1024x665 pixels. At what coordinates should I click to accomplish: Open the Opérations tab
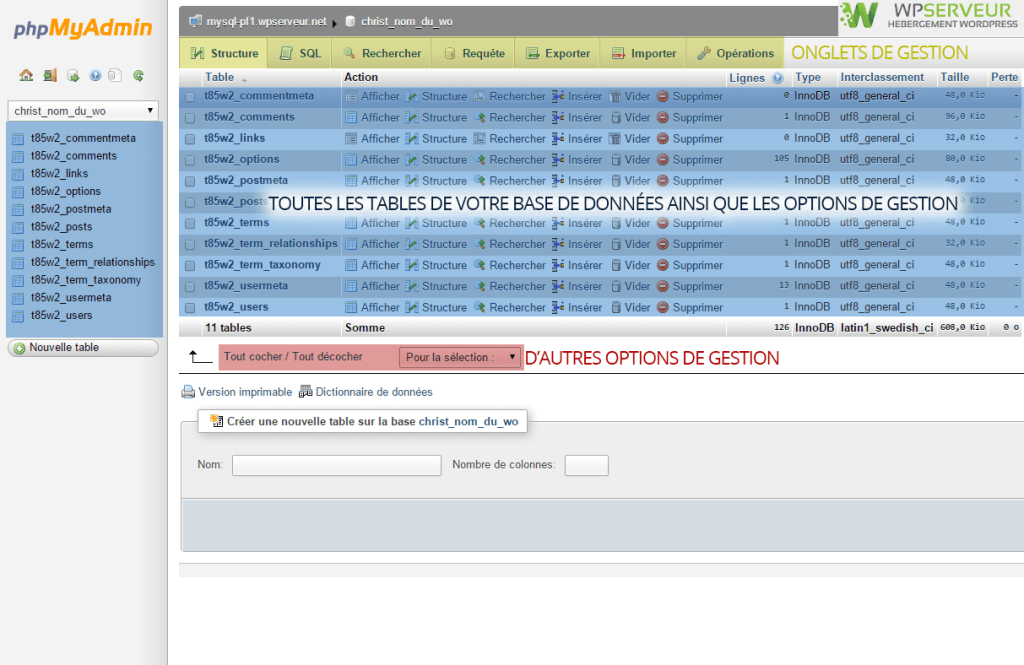(734, 53)
